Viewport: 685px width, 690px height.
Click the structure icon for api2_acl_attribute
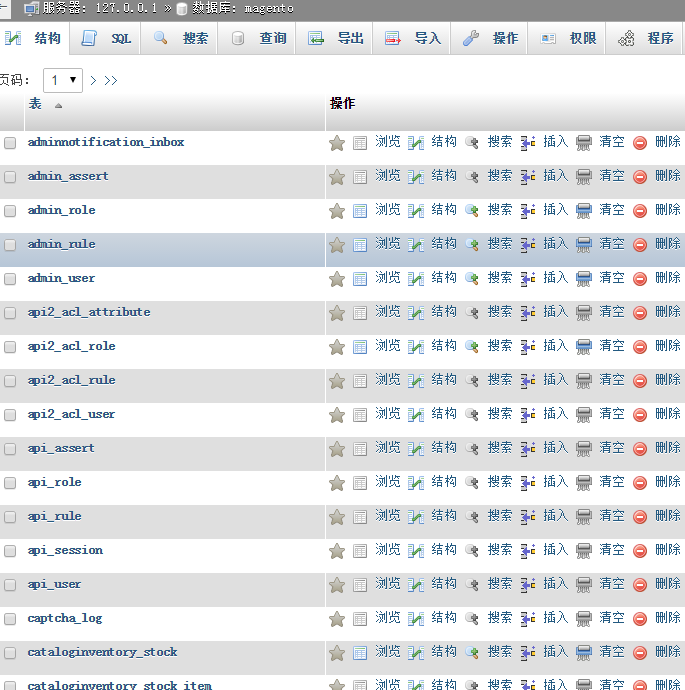click(416, 313)
